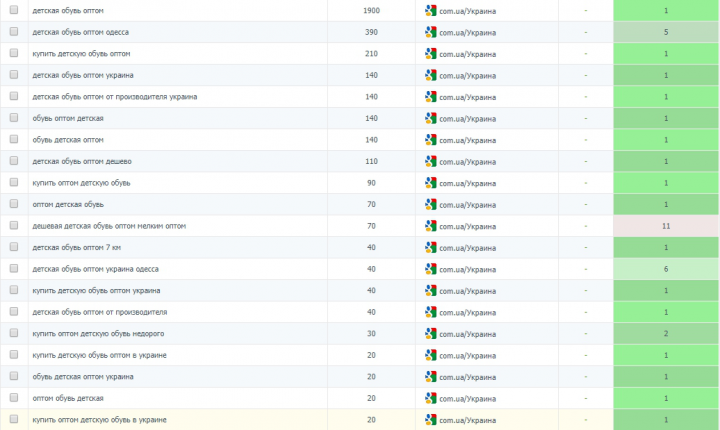
Task: Select checkbox for 'купить оптом детскую обувь в украине'
Action: click(14, 419)
